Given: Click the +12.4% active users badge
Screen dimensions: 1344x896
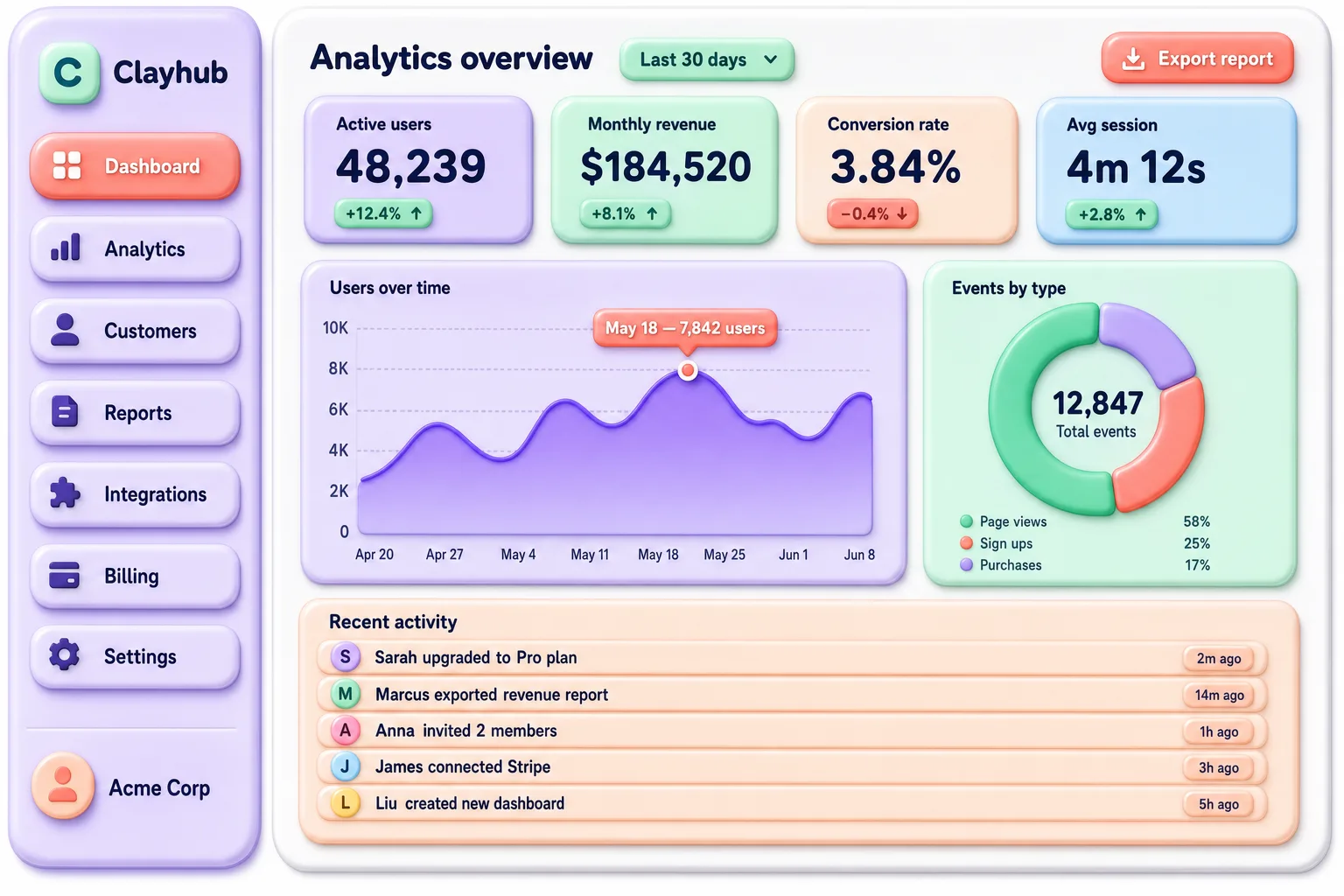Looking at the screenshot, I should [x=383, y=213].
